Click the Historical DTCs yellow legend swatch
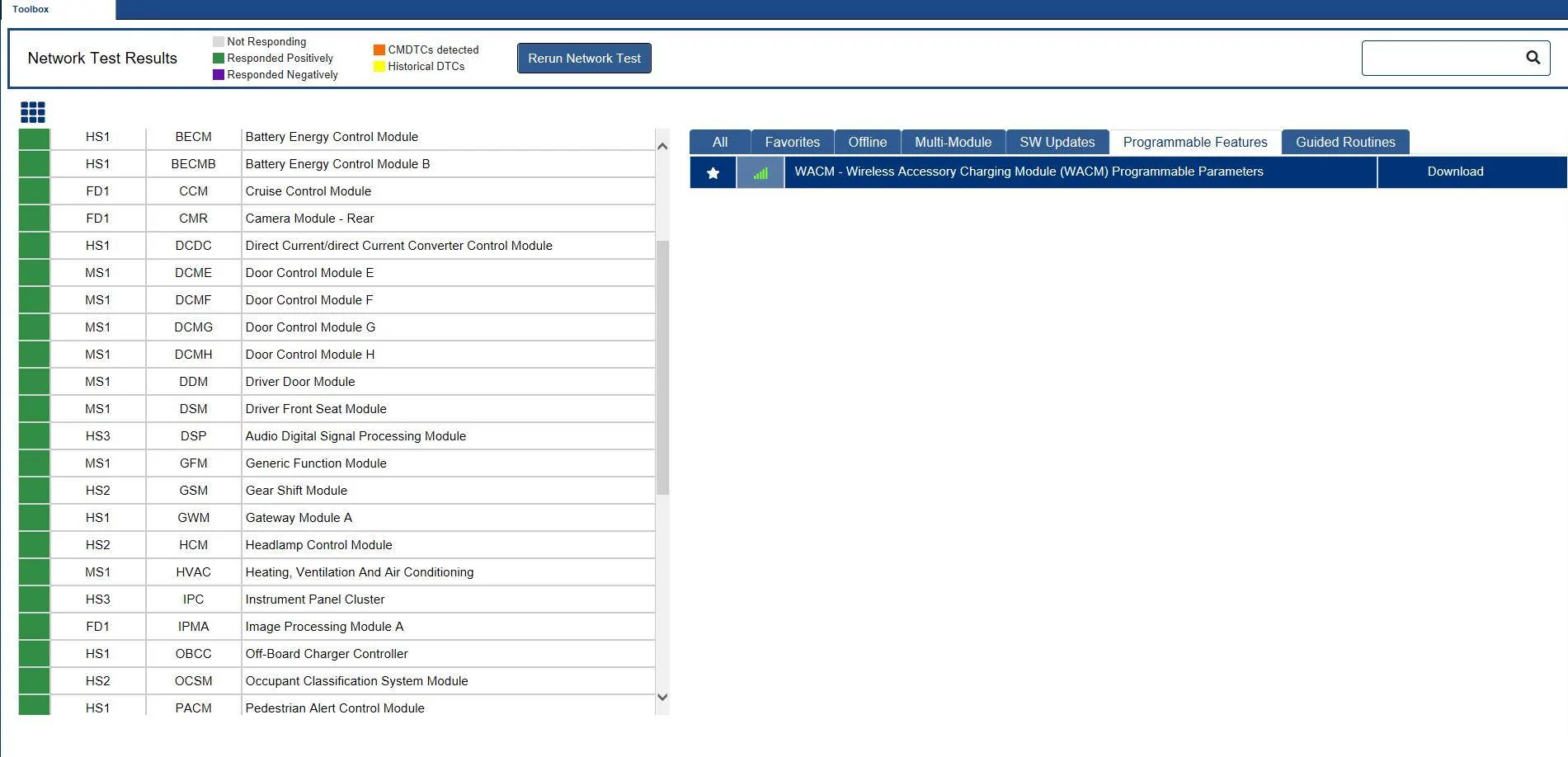 [x=379, y=66]
